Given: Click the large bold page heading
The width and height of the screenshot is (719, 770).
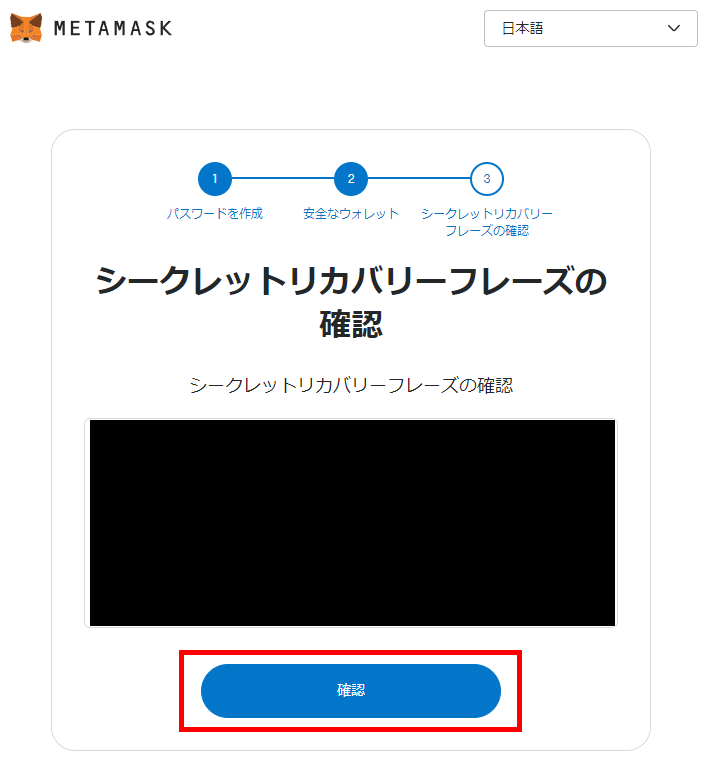Looking at the screenshot, I should (351, 302).
